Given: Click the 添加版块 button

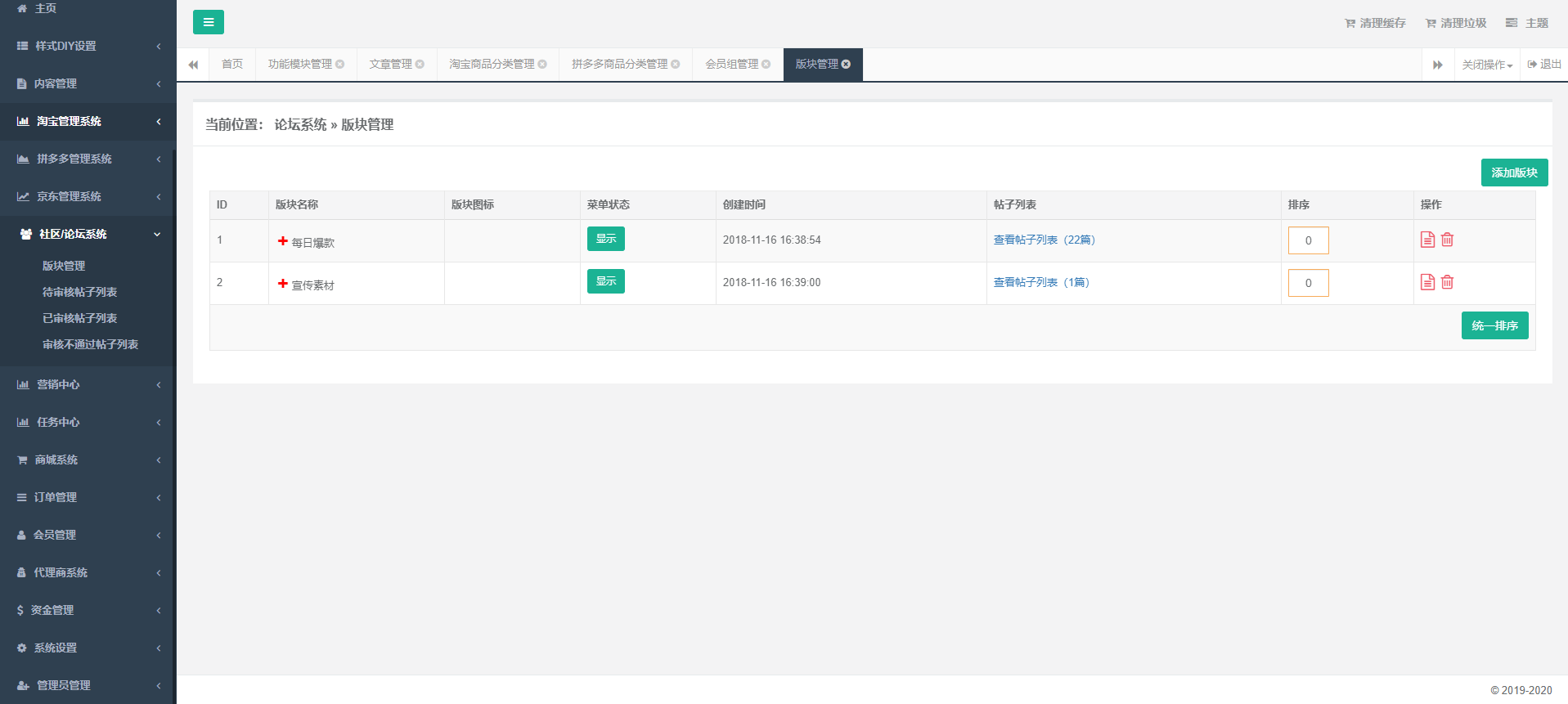Looking at the screenshot, I should 1514,173.
